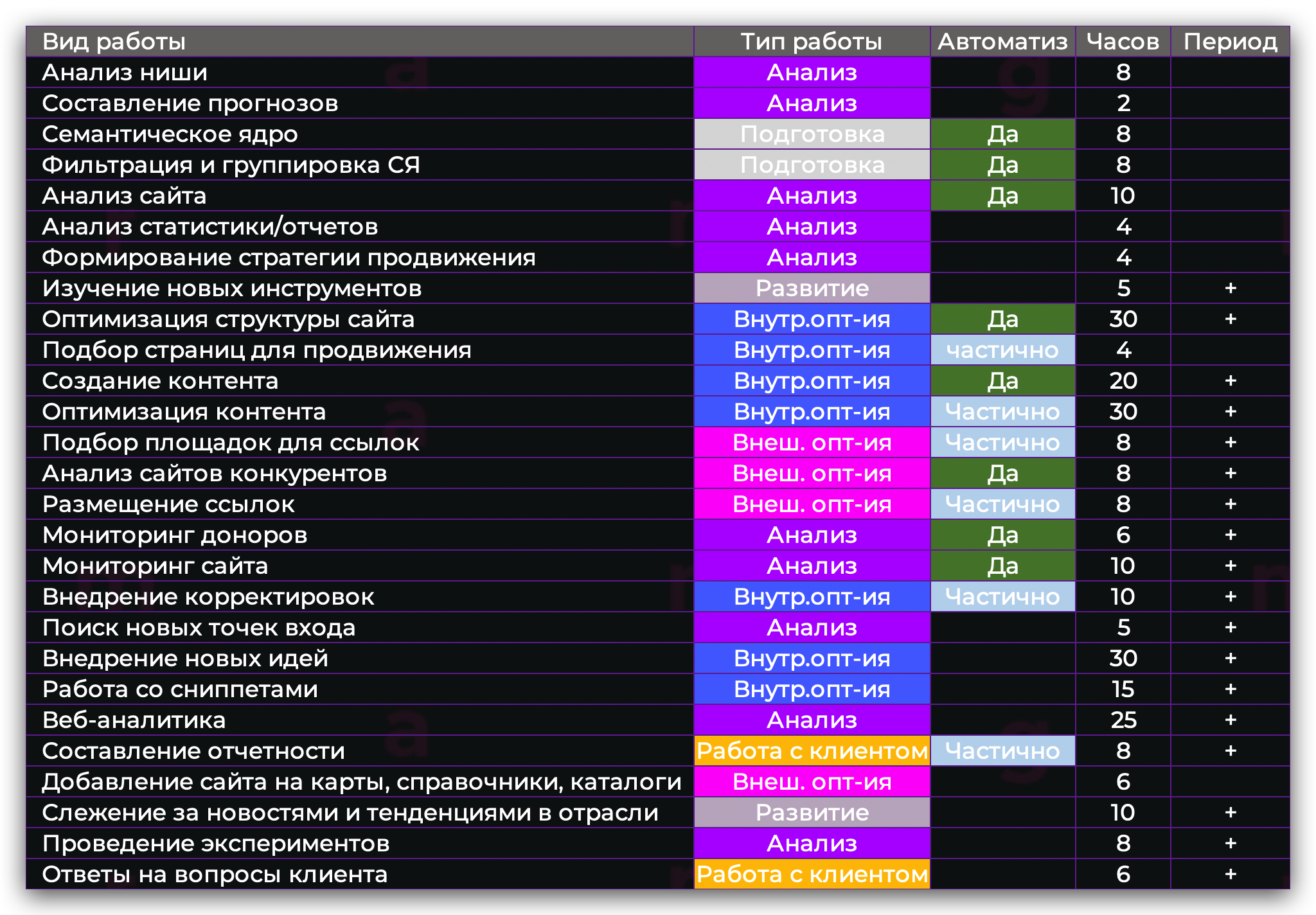Click '+' period in Мониторинг сайта row
This screenshot has height=915, width=1316.
click(1231, 566)
